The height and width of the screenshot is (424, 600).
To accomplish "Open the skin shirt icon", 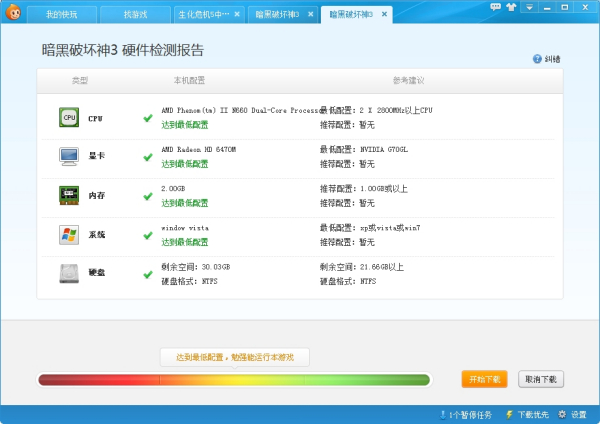I will tap(511, 7).
